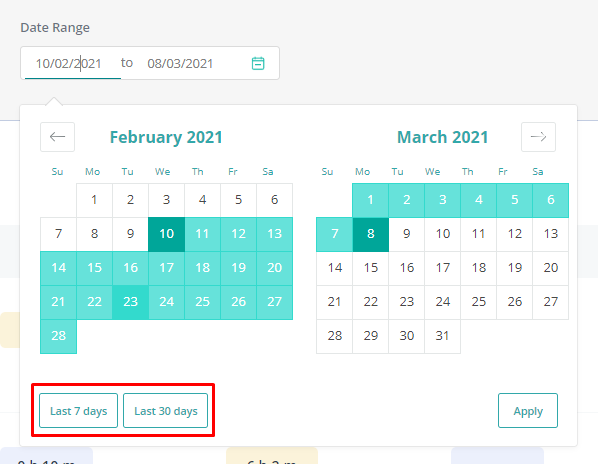Choose March 20 in the calendar

click(550, 268)
